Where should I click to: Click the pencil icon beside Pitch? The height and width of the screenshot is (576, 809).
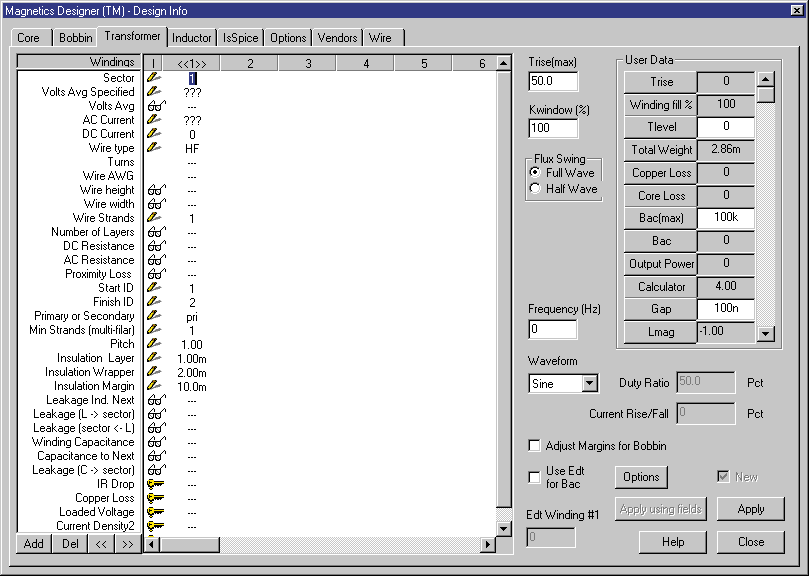pyautogui.click(x=156, y=343)
